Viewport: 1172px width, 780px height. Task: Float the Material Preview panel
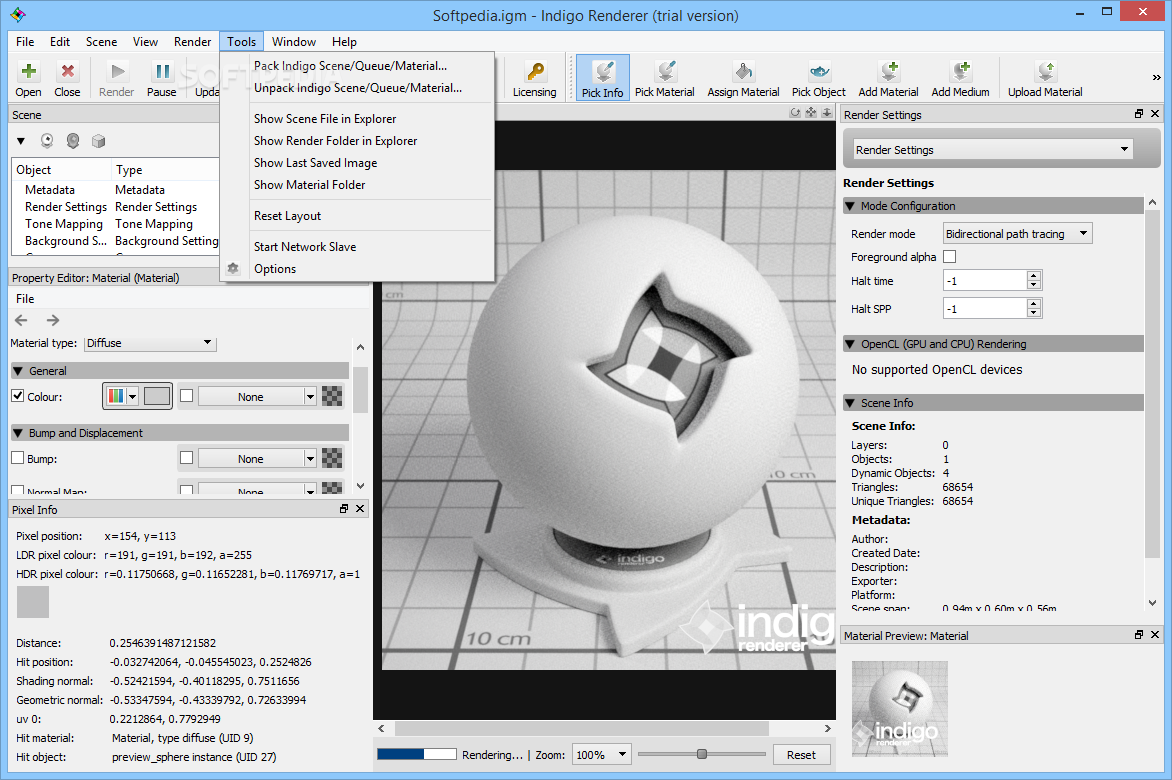point(1139,634)
